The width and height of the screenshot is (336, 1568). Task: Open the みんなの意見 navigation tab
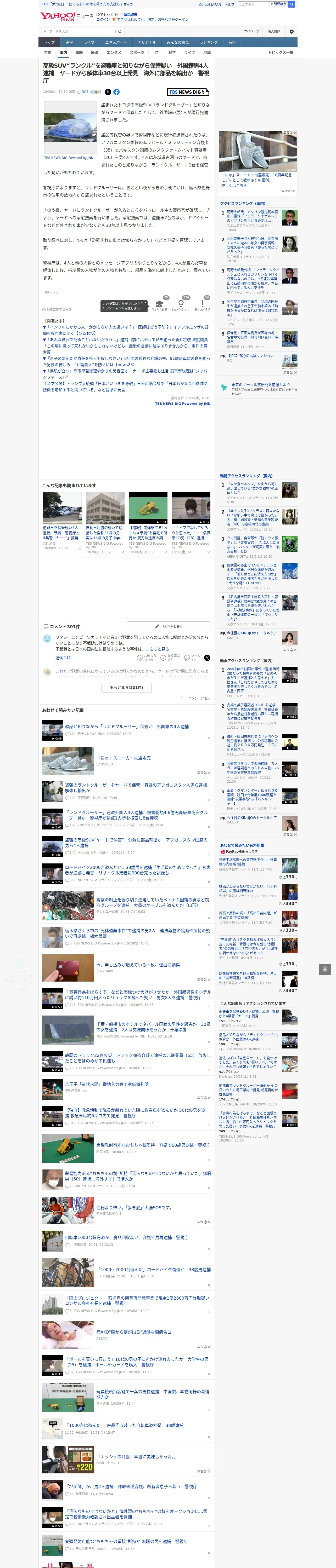[x=177, y=42]
